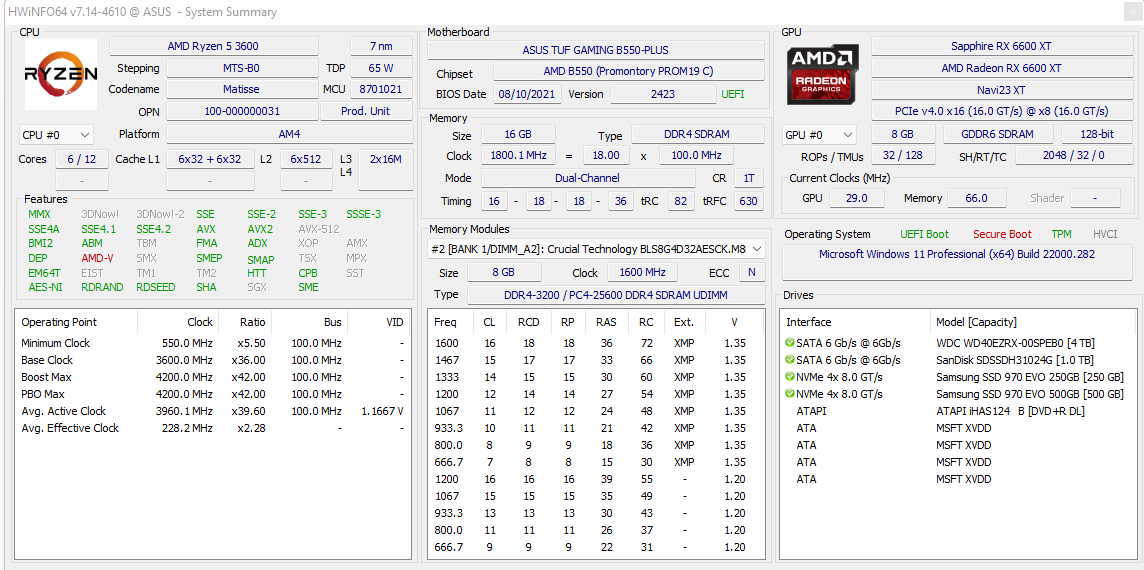1144x570 pixels.
Task: Click green check icon for SanDisk SDSSDH31024G drive
Action: (x=789, y=360)
